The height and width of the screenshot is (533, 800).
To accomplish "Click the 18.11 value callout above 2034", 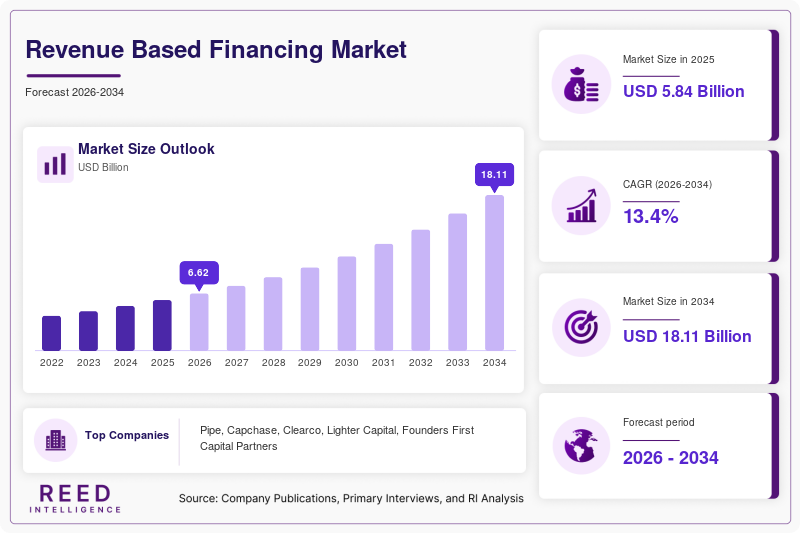I will 494,176.
